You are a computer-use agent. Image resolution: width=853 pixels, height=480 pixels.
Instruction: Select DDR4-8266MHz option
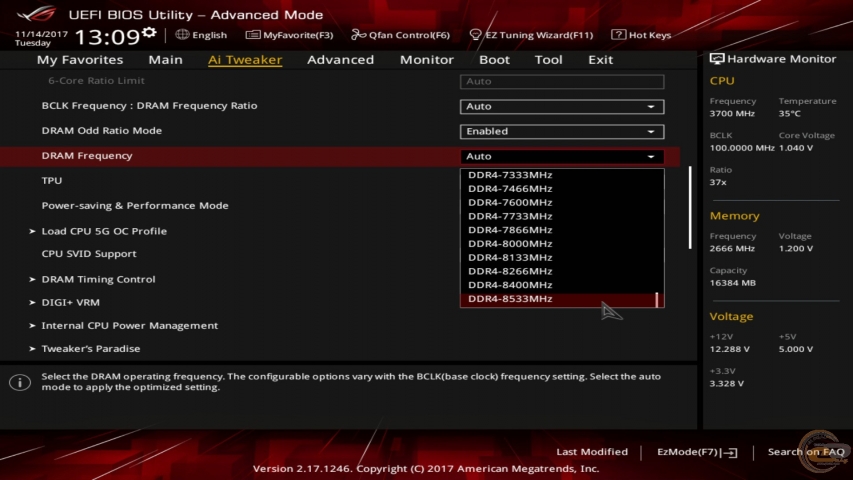click(562, 271)
